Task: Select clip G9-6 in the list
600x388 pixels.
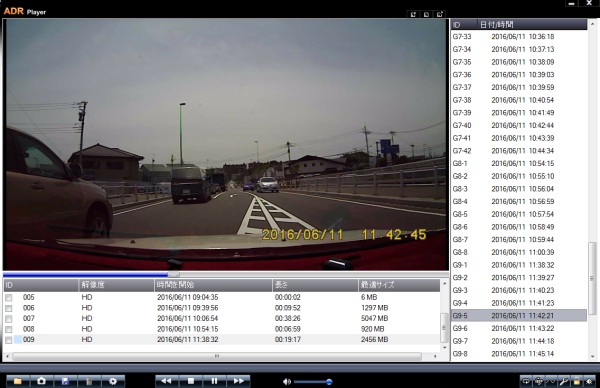Action: pyautogui.click(x=518, y=328)
